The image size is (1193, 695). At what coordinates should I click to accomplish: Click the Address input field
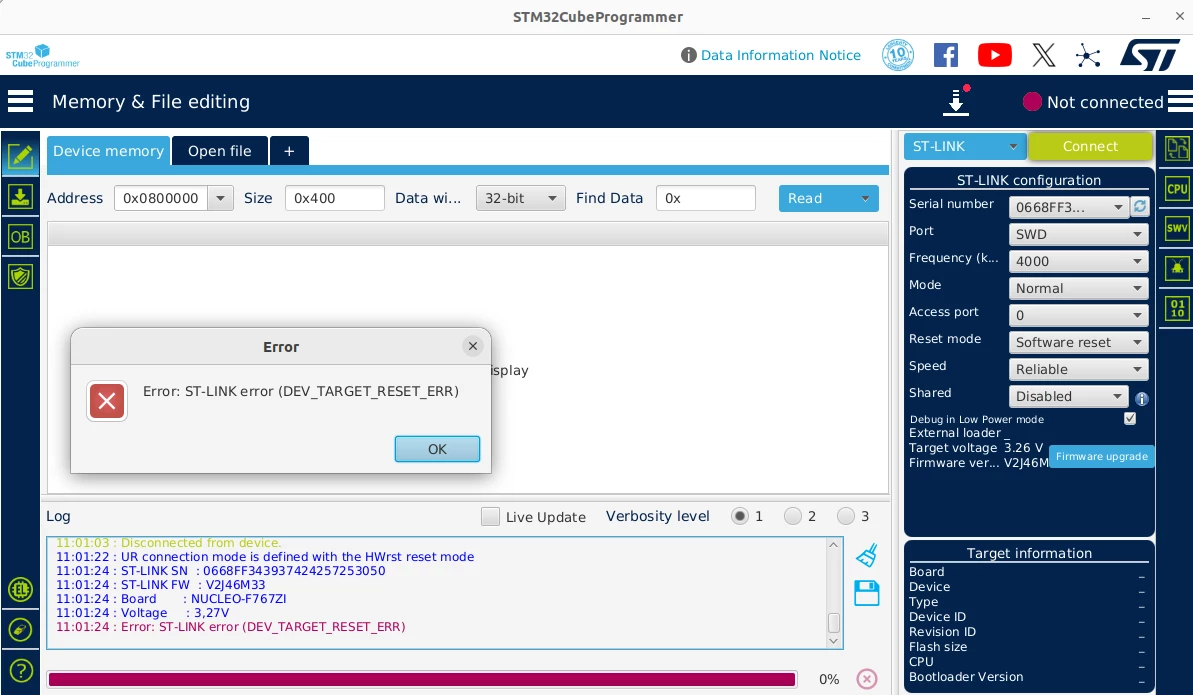161,198
